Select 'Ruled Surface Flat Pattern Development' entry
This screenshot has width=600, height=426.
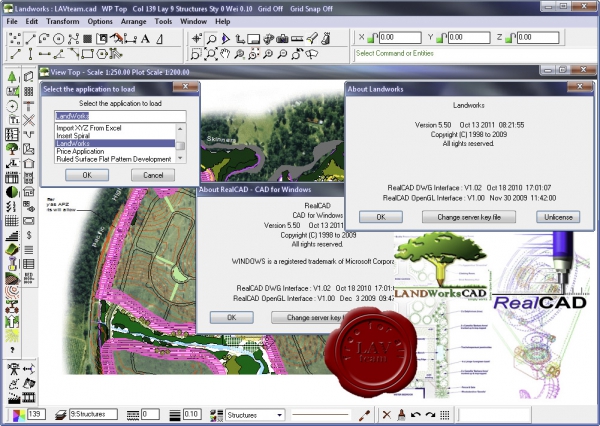(114, 159)
